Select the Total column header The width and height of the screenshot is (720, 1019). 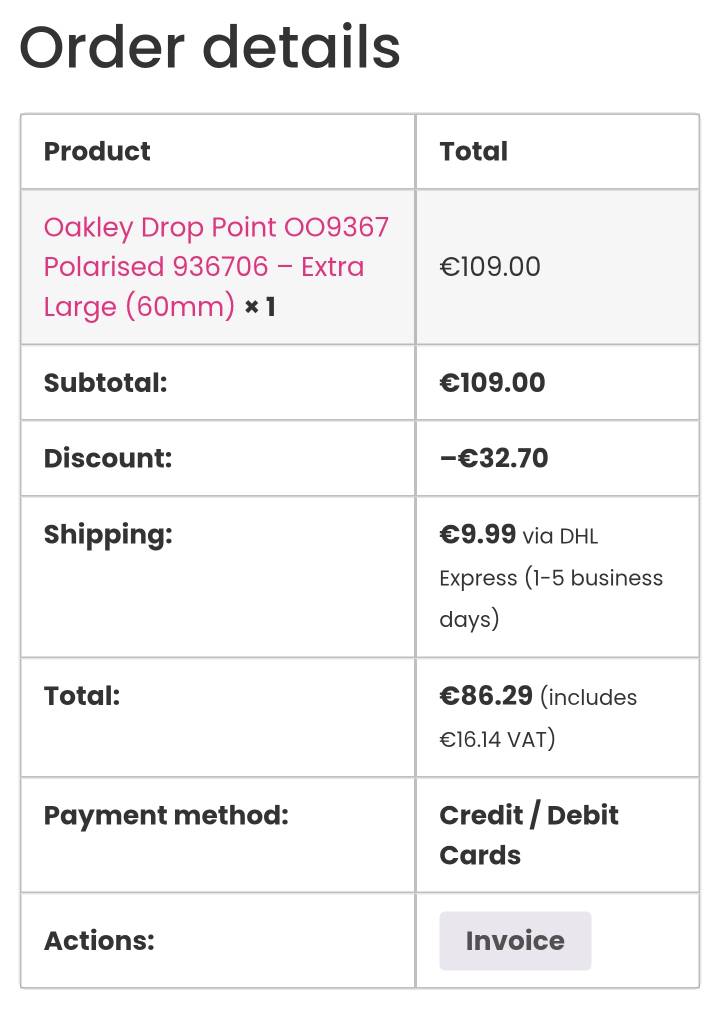tap(473, 151)
